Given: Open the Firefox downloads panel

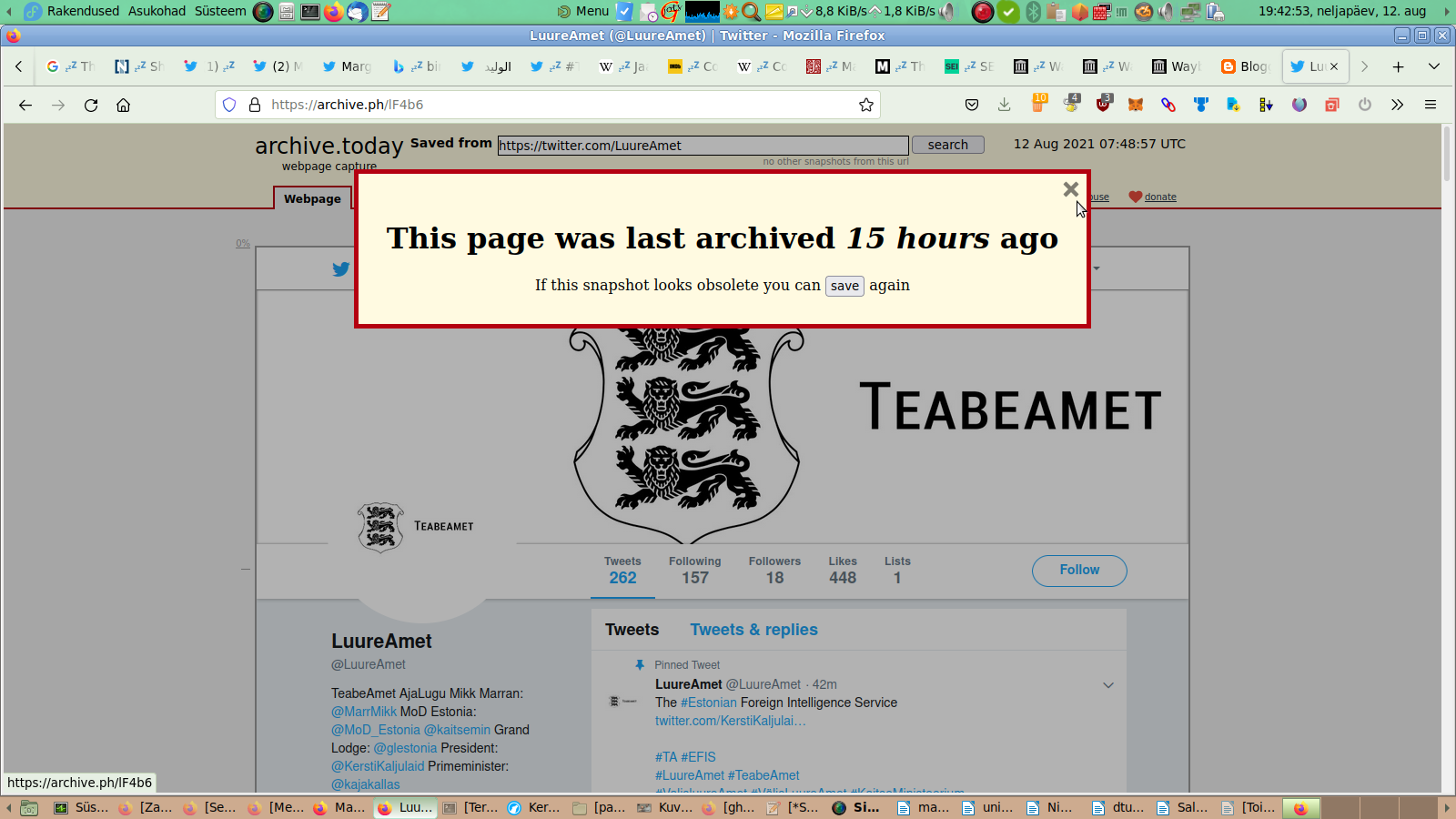Looking at the screenshot, I should click(x=1005, y=105).
